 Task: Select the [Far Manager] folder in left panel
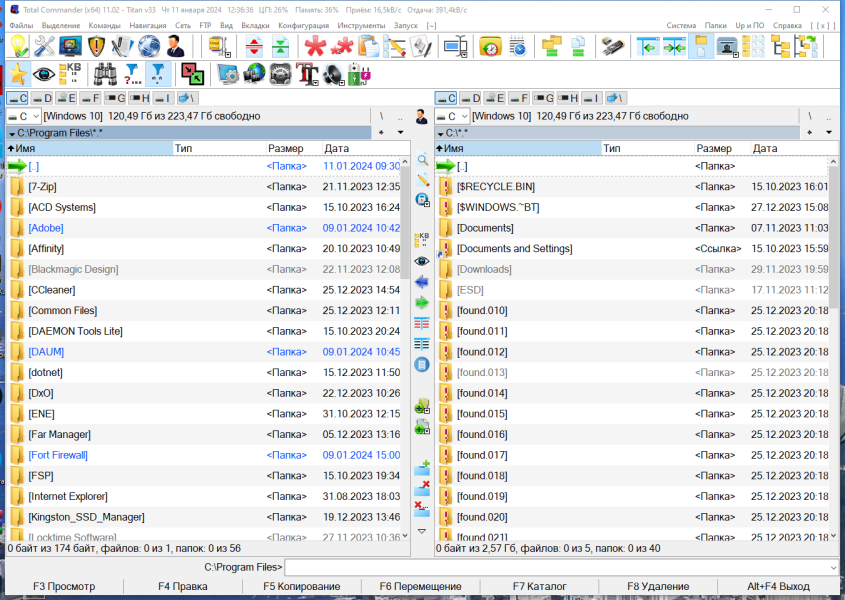(x=205, y=435)
